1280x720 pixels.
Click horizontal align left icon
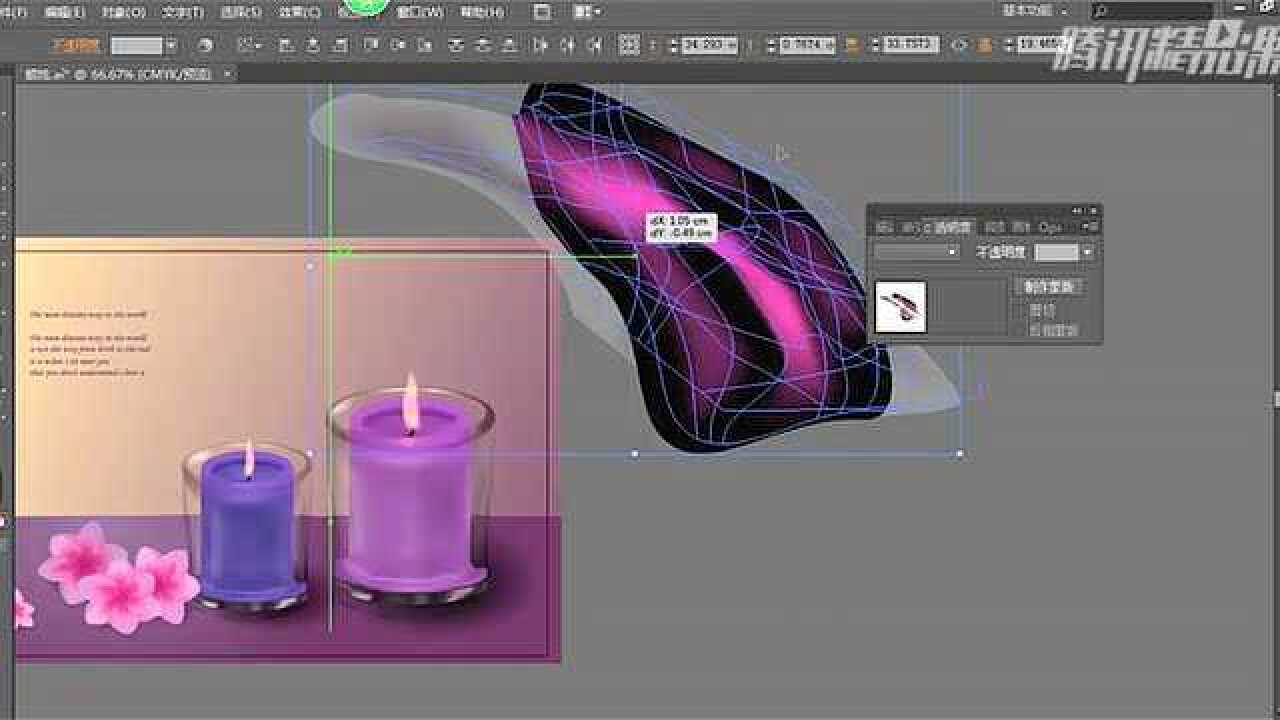click(286, 46)
